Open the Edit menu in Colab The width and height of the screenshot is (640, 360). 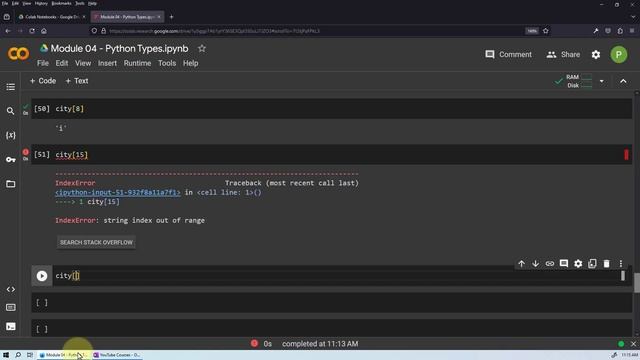pyautogui.click(x=62, y=63)
